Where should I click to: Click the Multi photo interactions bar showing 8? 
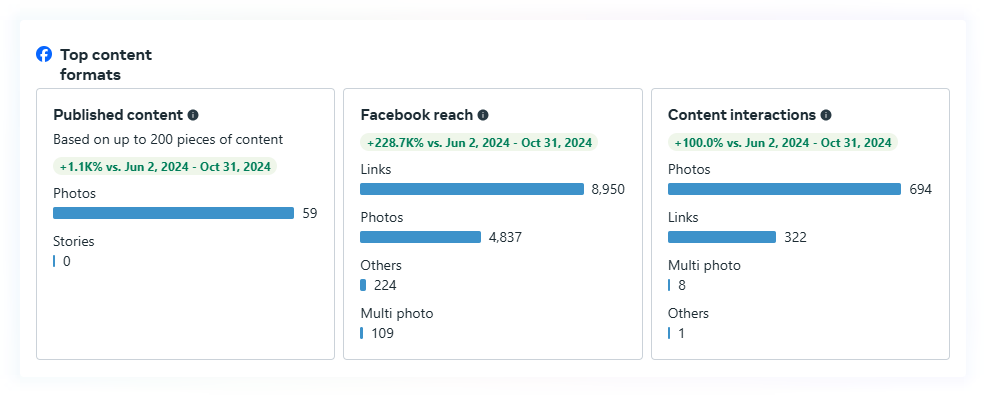670,285
